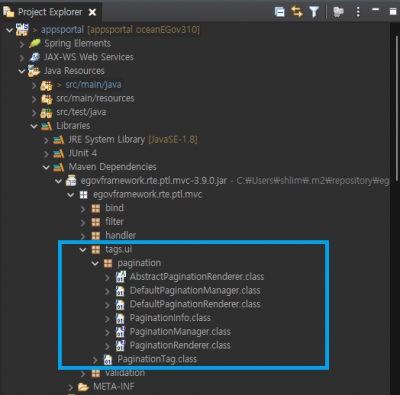The width and height of the screenshot is (400, 395).
Task: Click the focus on active task icon
Action: click(x=338, y=12)
